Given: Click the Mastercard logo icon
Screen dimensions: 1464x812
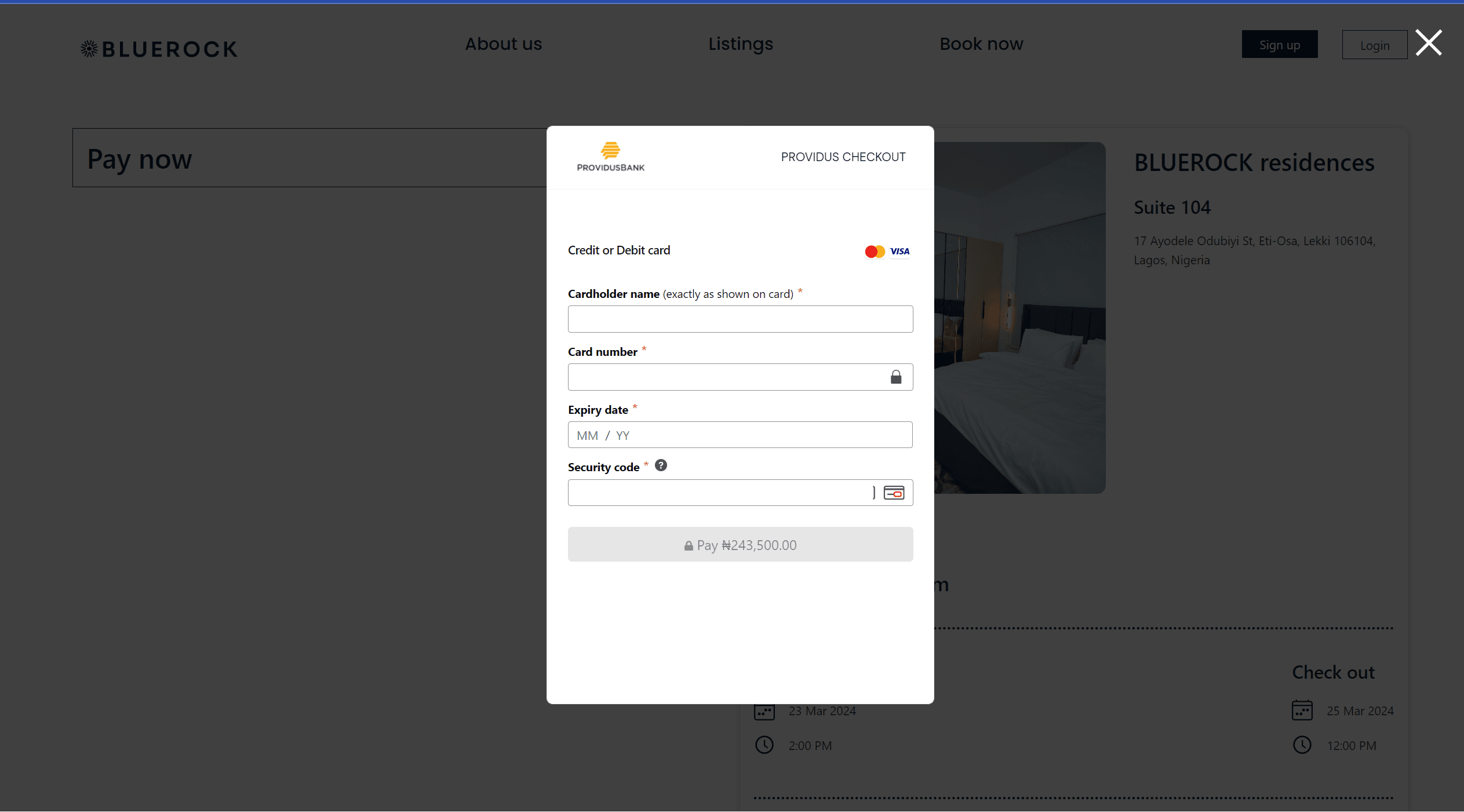Looking at the screenshot, I should (x=875, y=252).
